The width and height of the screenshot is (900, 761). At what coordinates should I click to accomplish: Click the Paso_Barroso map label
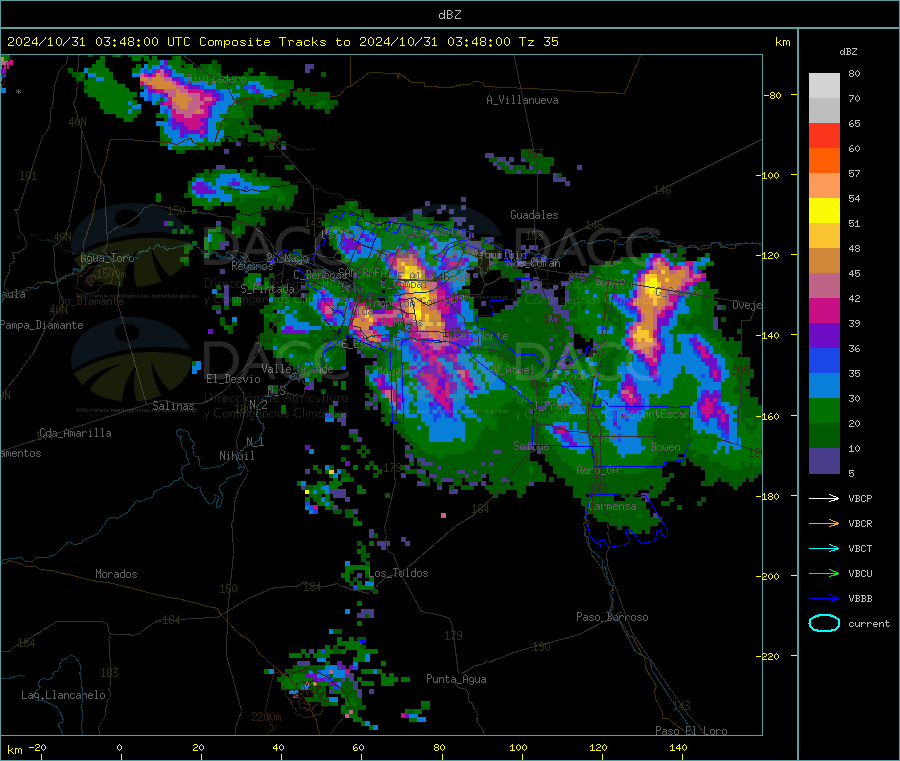pyautogui.click(x=612, y=617)
